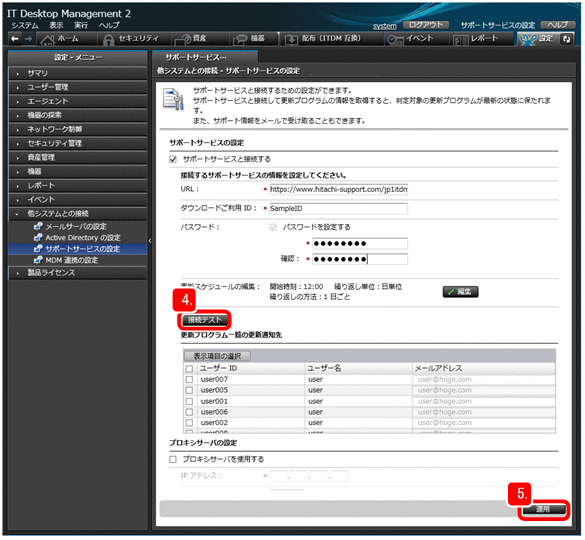Select the サポートサービス… tab
Image resolution: width=585 pixels, height=540 pixels.
205,57
